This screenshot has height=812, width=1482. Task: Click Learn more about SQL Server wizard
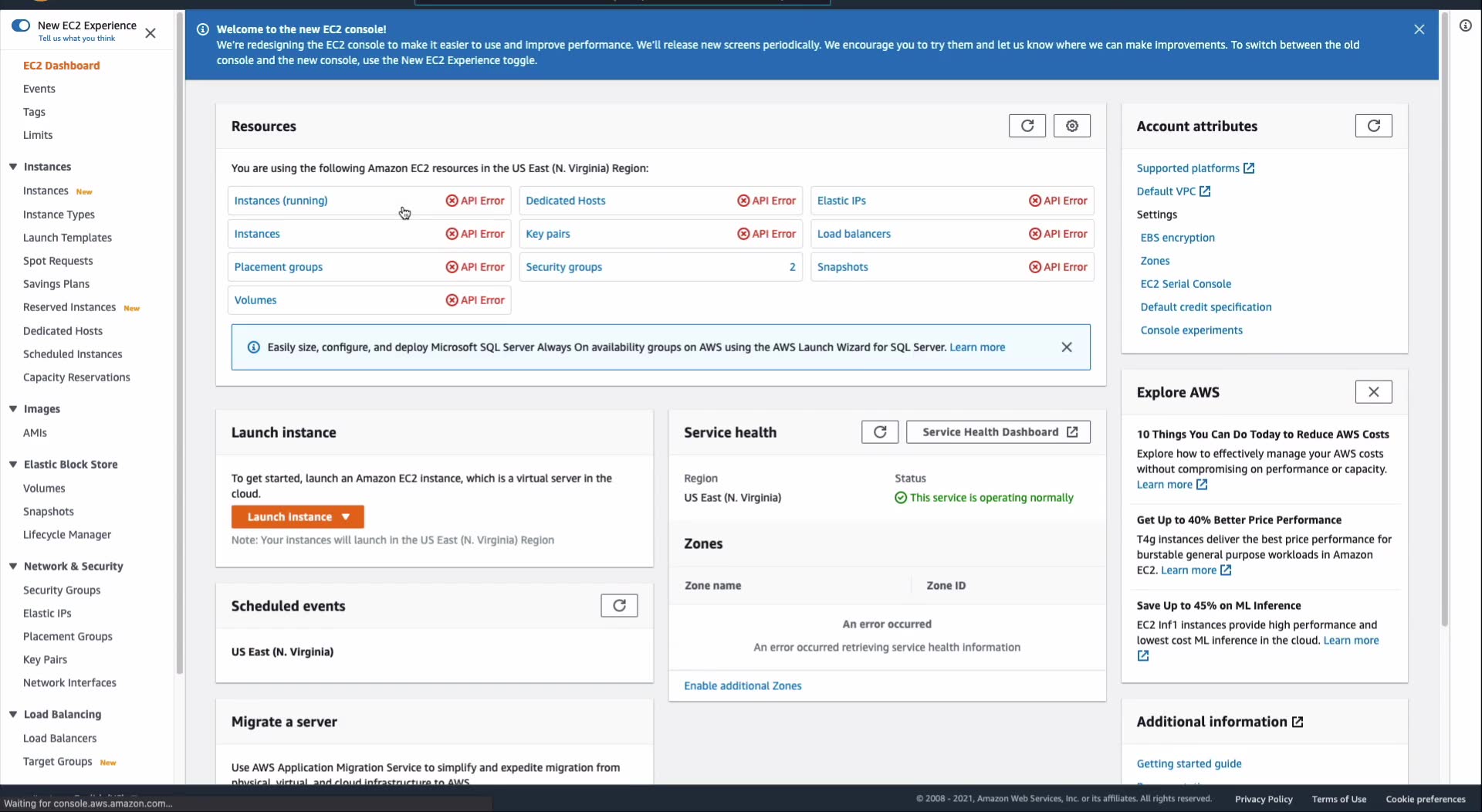[977, 347]
